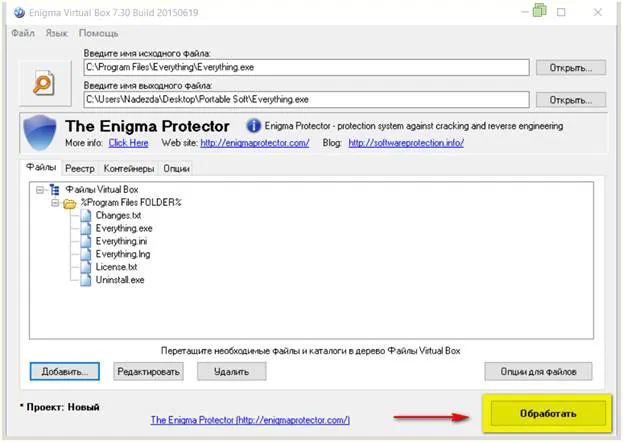
Task: Click the Everything.lng file icon
Action: 85,254
